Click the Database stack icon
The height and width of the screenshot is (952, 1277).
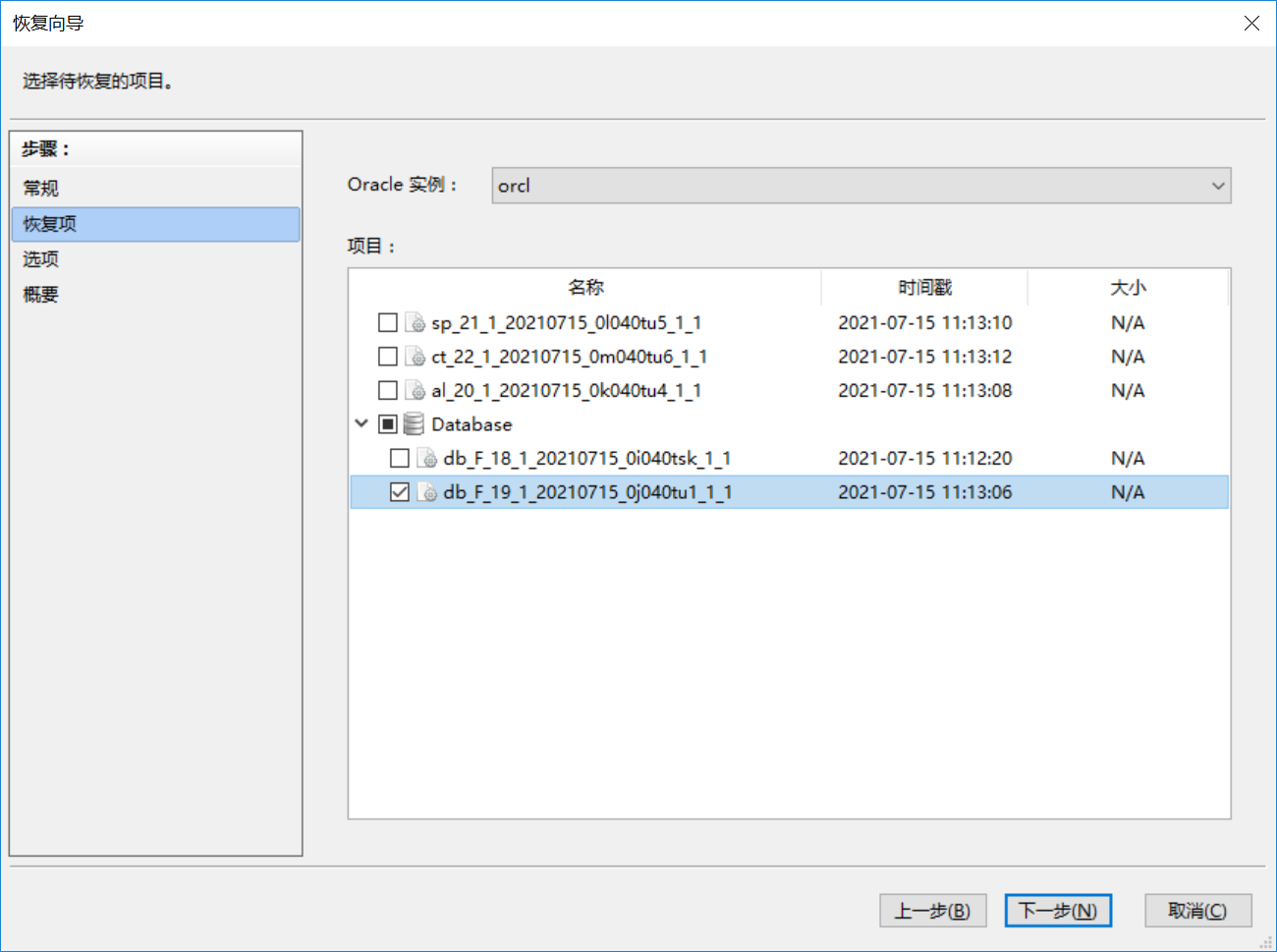coord(415,424)
